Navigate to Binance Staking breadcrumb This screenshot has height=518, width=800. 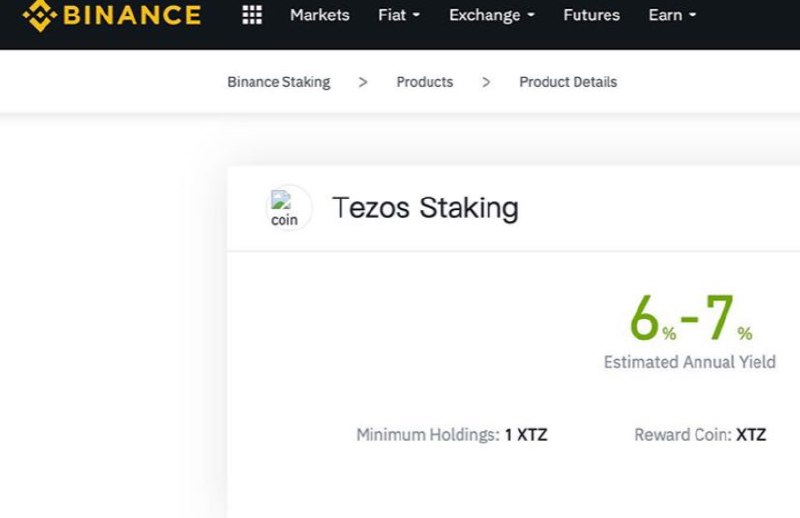[278, 82]
